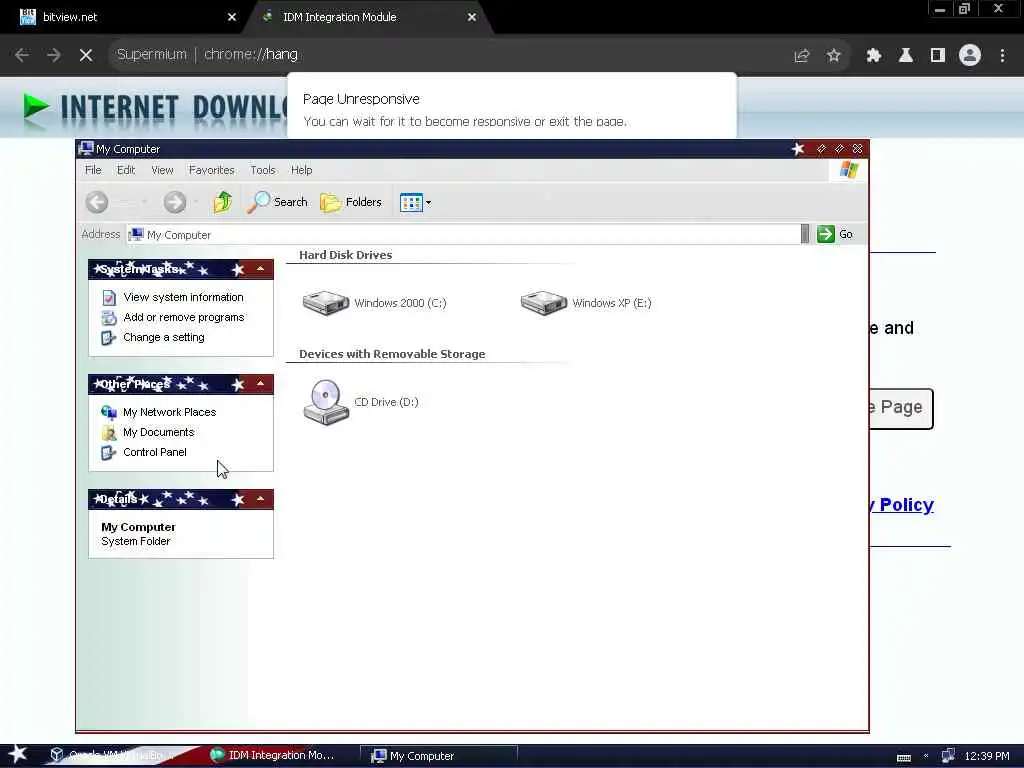Click the partially hidden Page button
Viewport: 1024px width, 768px height.
click(x=901, y=409)
